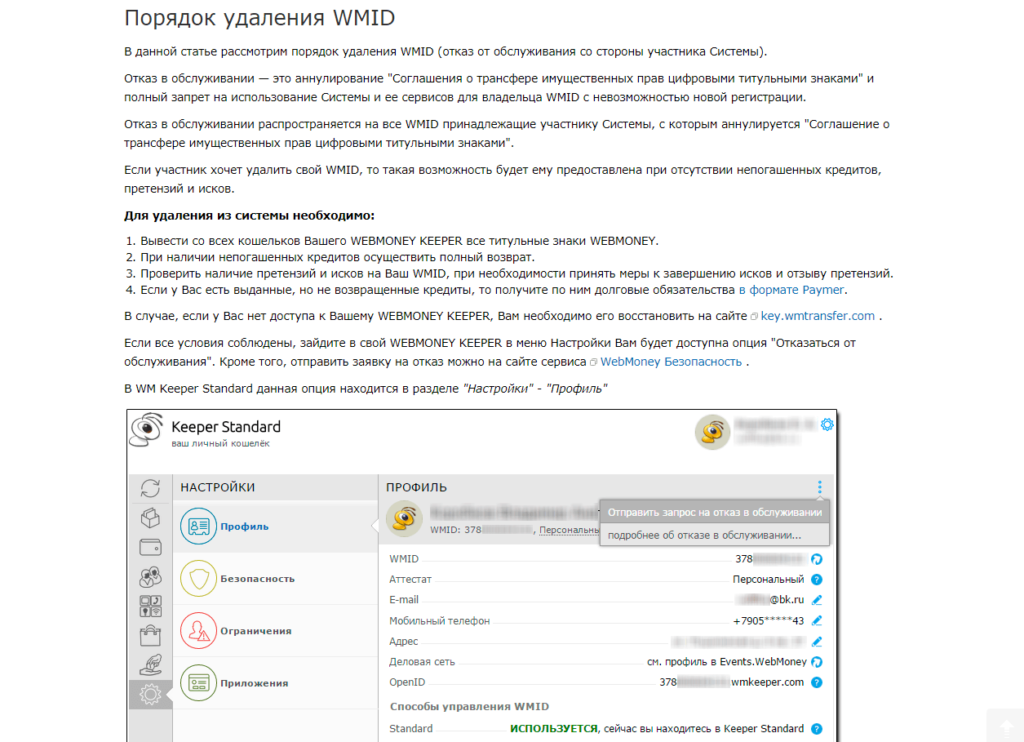Viewport: 1024px width, 742px height.
Task: Select Приложения in the НАСТРОЙКИ list
Action: coord(275,683)
